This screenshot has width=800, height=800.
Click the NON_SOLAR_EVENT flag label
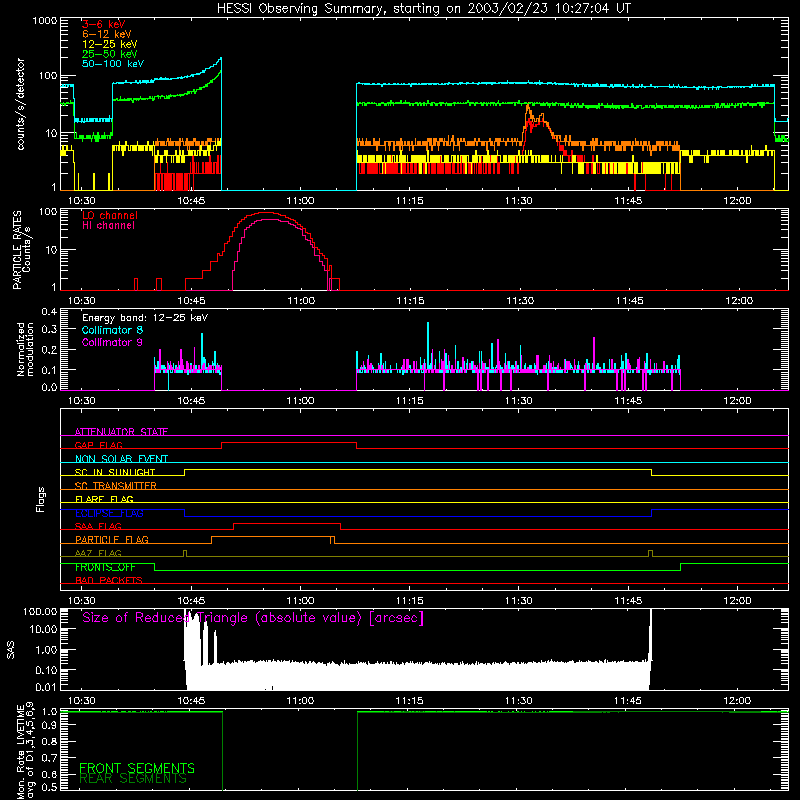click(121, 459)
